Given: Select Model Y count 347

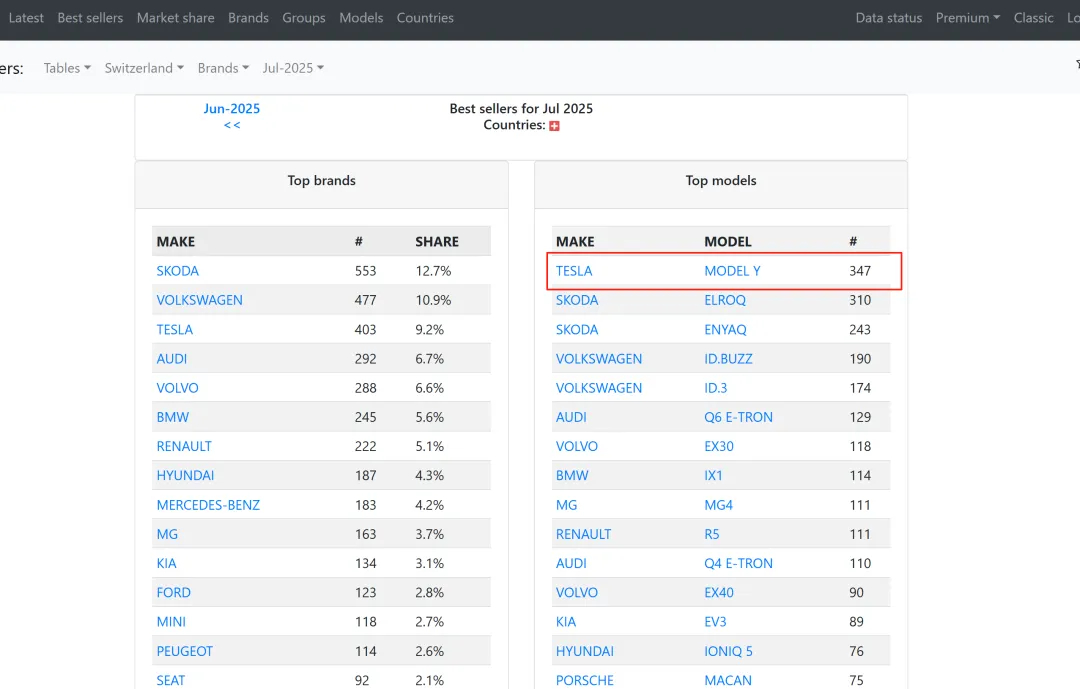Looking at the screenshot, I should pos(860,271).
